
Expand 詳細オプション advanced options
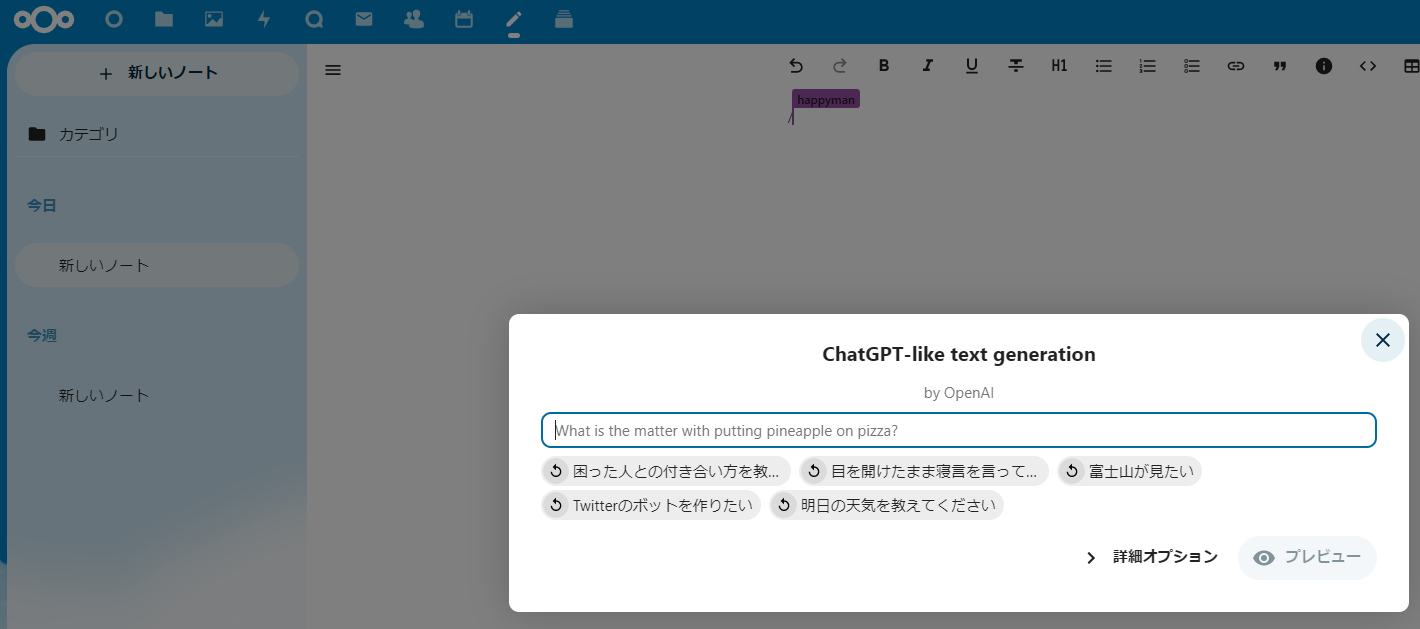[x=1152, y=557]
